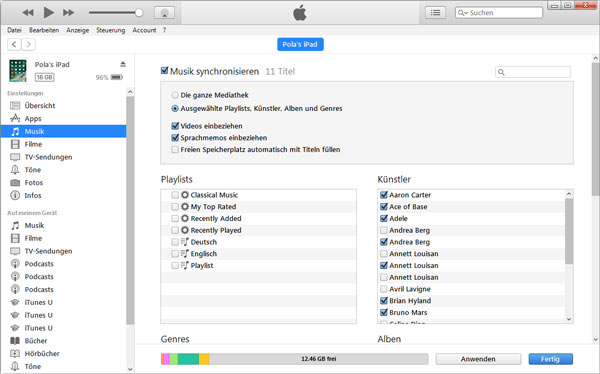
Task: Open the list view icon beside Suchen
Action: click(435, 13)
